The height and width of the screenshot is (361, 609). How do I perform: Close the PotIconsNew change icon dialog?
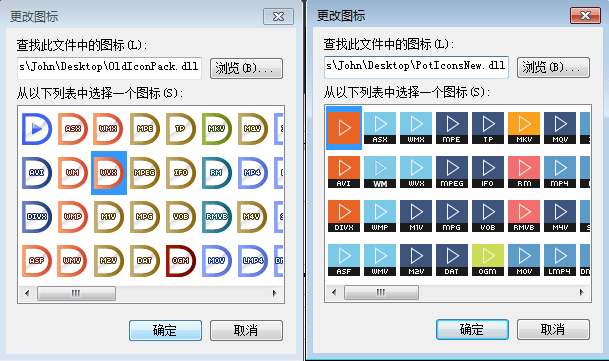[585, 16]
